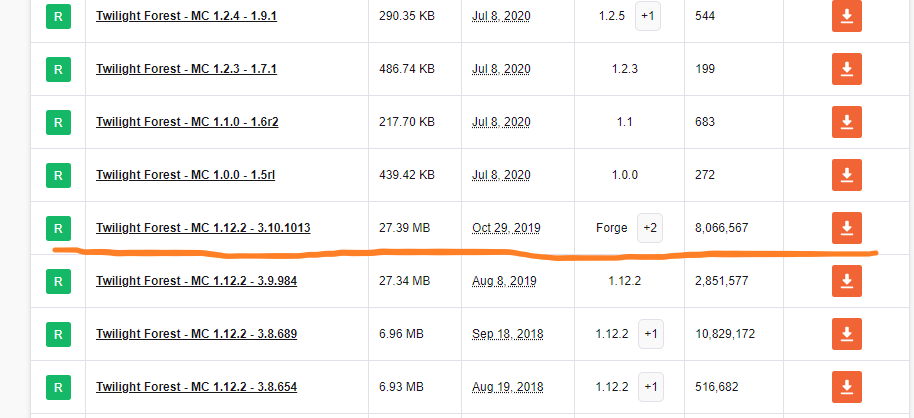Open Twilight Forest - MC 1.0.0 - 1.5rl link
The width and height of the screenshot is (914, 418).
click(x=185, y=175)
